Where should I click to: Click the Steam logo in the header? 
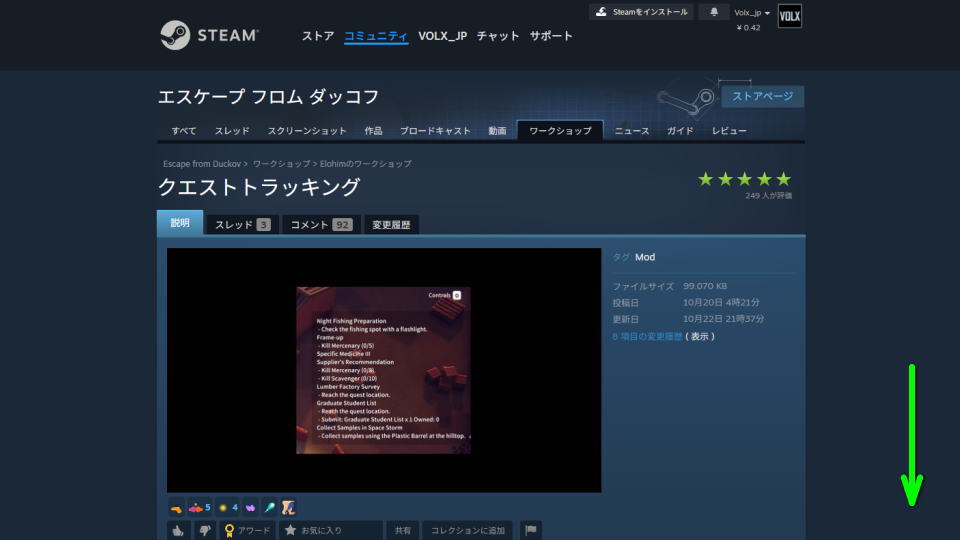coord(210,35)
